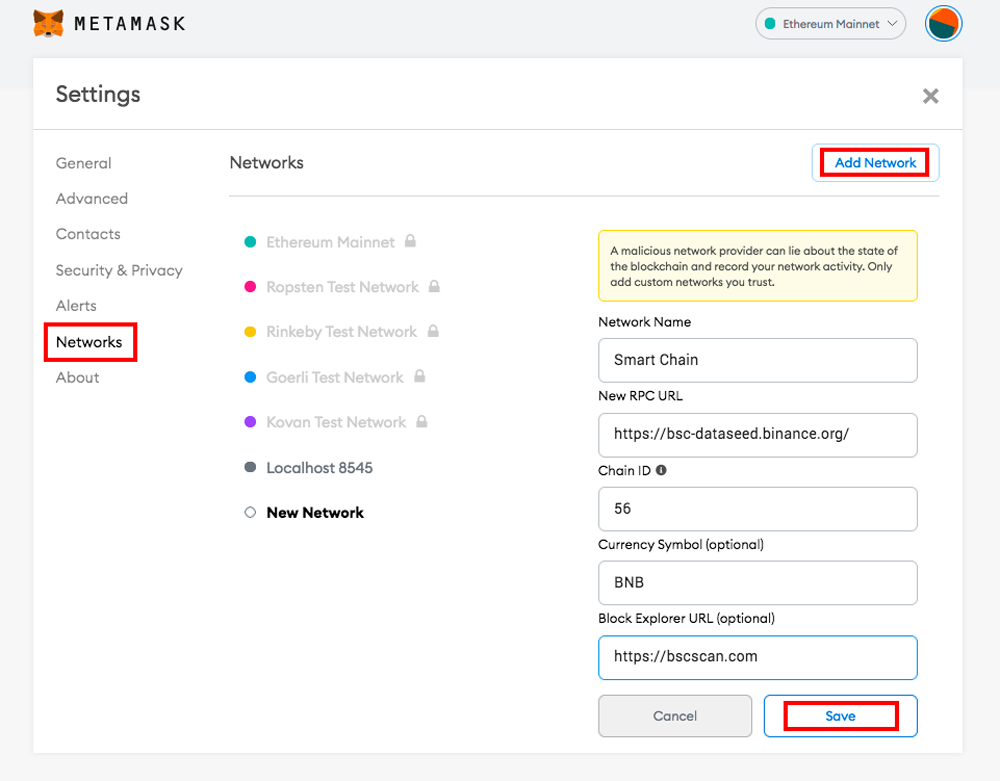This screenshot has width=1000, height=781.
Task: Click the hollow circle beside New Network
Action: click(250, 513)
